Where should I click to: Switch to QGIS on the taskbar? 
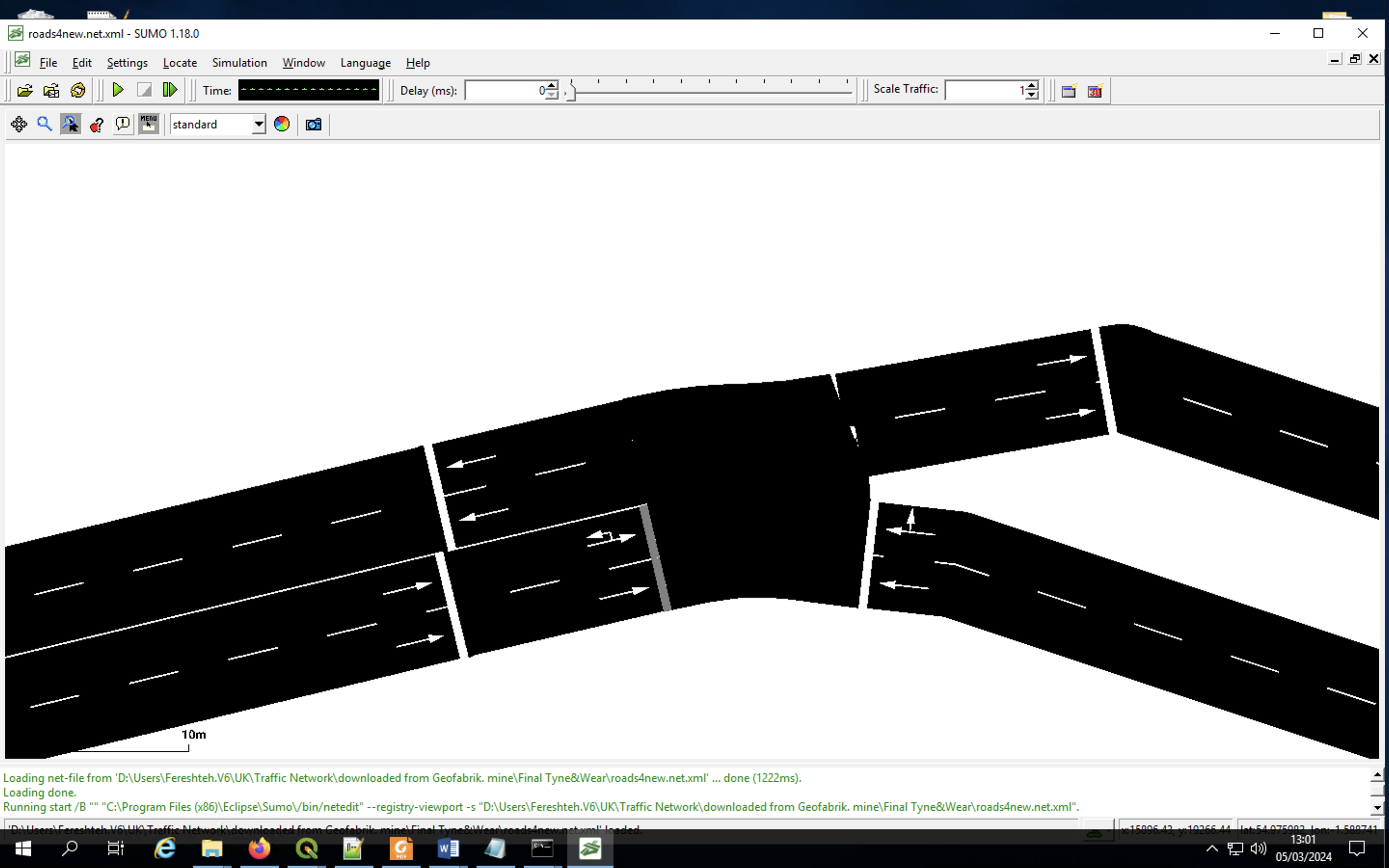pyautogui.click(x=307, y=849)
